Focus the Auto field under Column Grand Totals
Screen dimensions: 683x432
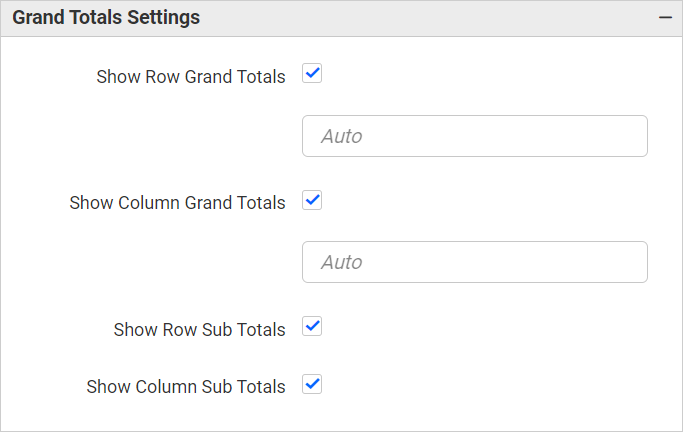pyautogui.click(x=474, y=262)
